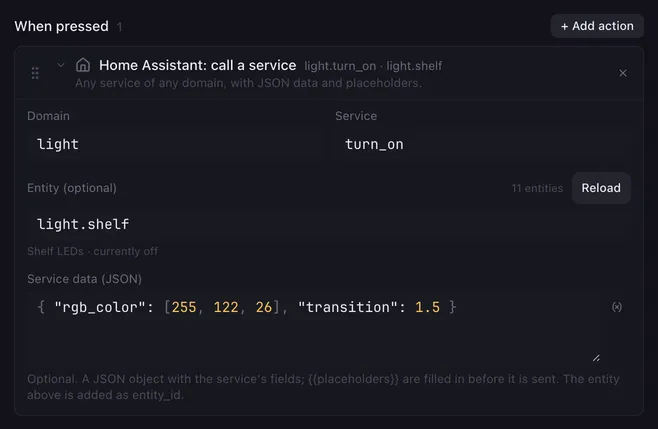Click the Entity (optional) label

point(72,188)
